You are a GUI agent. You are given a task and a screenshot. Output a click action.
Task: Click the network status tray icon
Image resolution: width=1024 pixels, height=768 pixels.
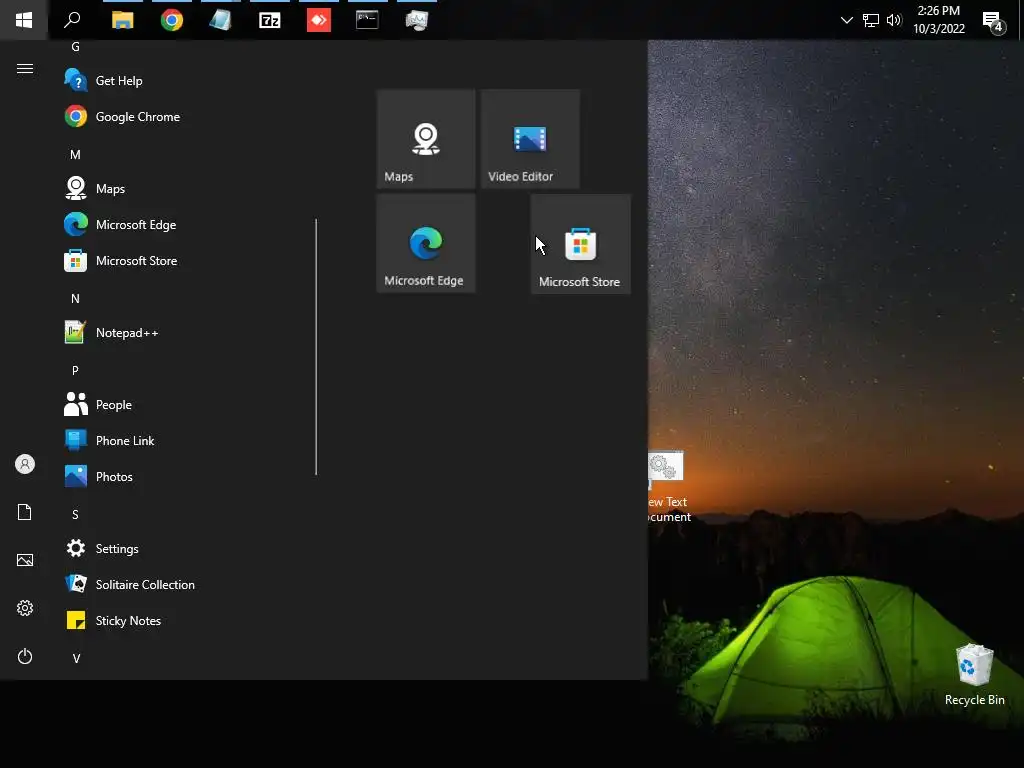click(871, 20)
